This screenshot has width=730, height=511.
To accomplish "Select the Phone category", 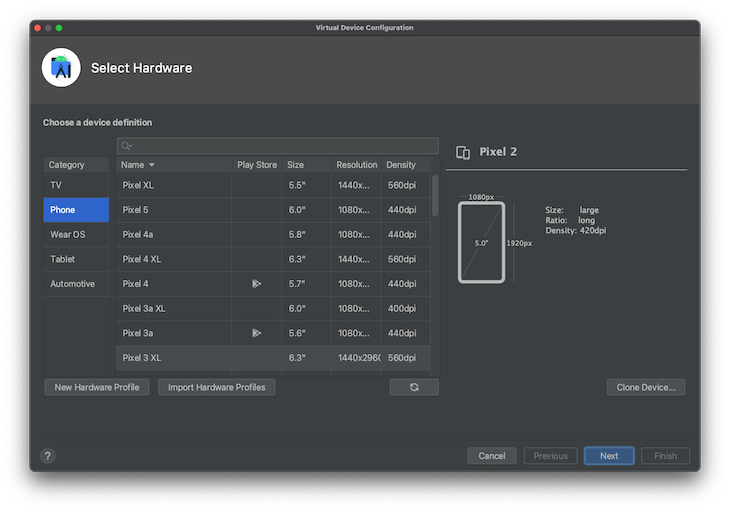I will 76,210.
